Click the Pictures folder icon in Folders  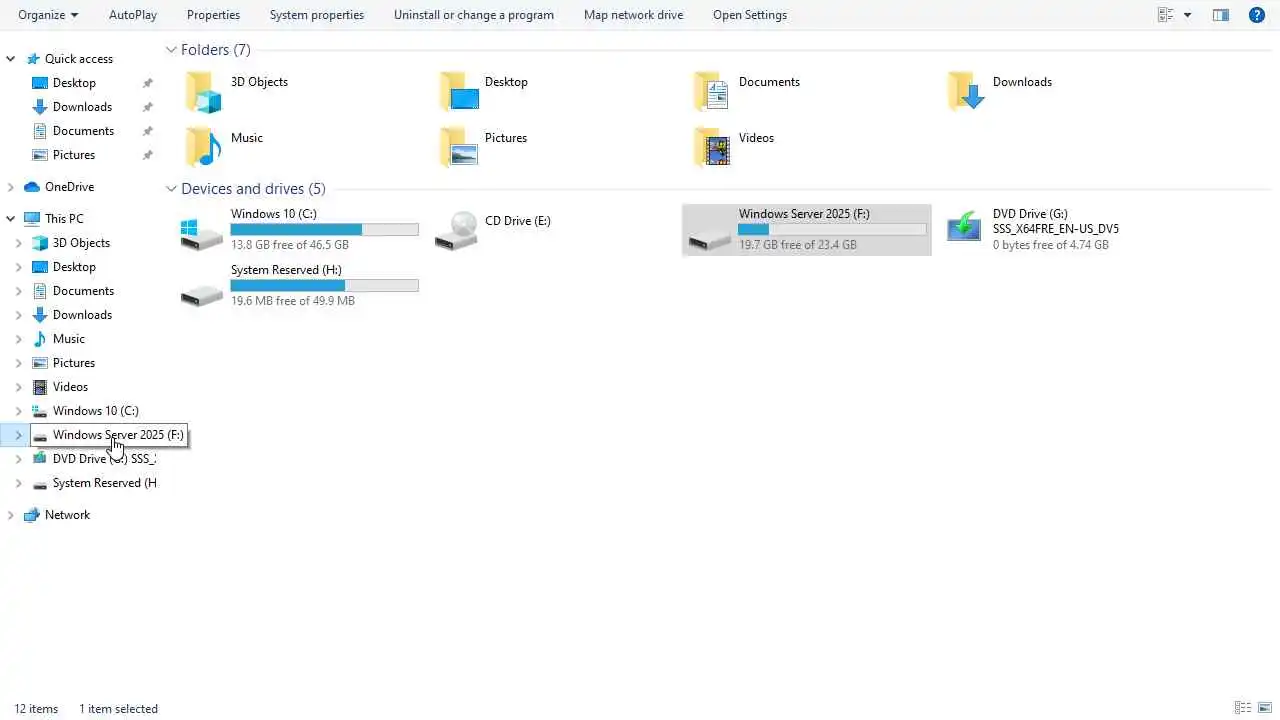tap(459, 147)
